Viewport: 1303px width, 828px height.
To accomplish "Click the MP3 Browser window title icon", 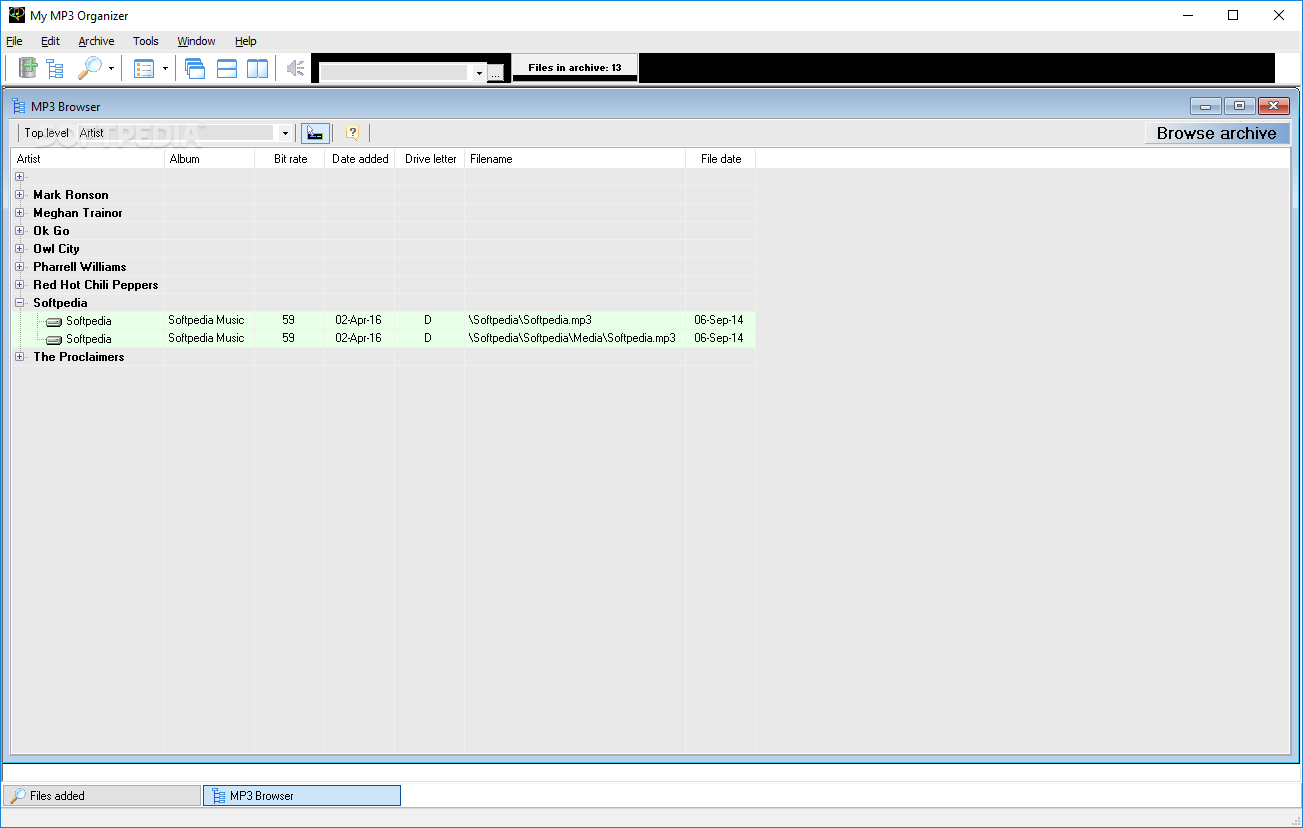I will pyautogui.click(x=19, y=107).
